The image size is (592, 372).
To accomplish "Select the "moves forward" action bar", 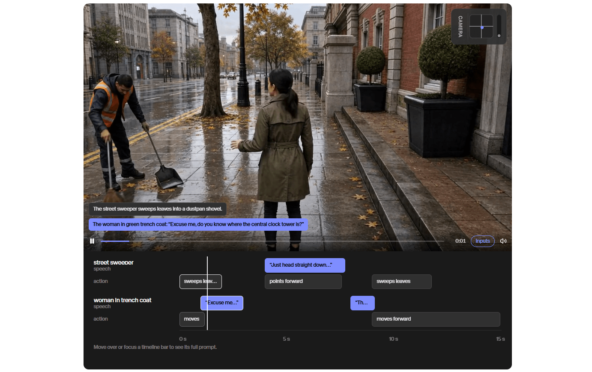I will (x=436, y=319).
